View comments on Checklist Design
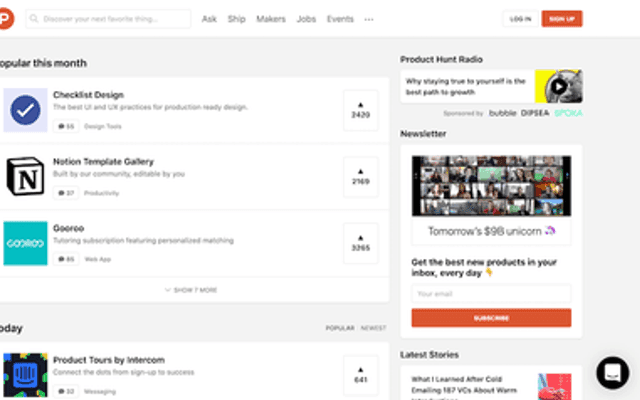This screenshot has width=640, height=400. (66, 126)
